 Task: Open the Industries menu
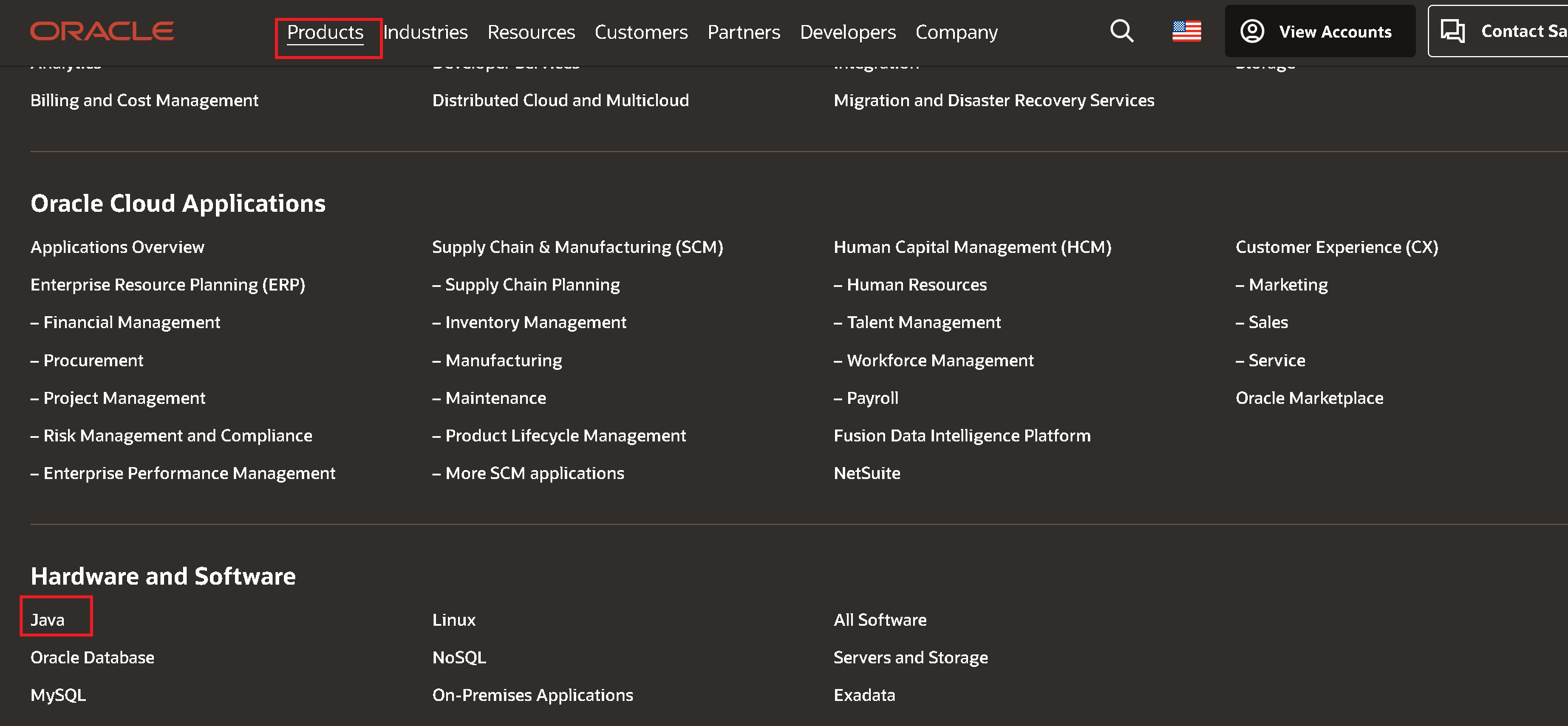click(425, 32)
